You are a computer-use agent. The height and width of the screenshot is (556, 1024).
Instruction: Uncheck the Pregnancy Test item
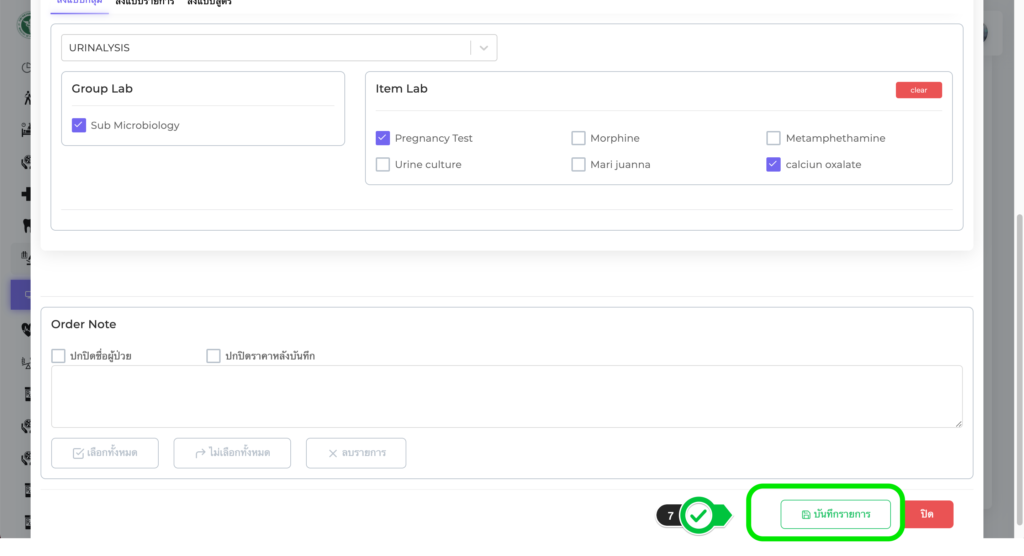pos(383,138)
